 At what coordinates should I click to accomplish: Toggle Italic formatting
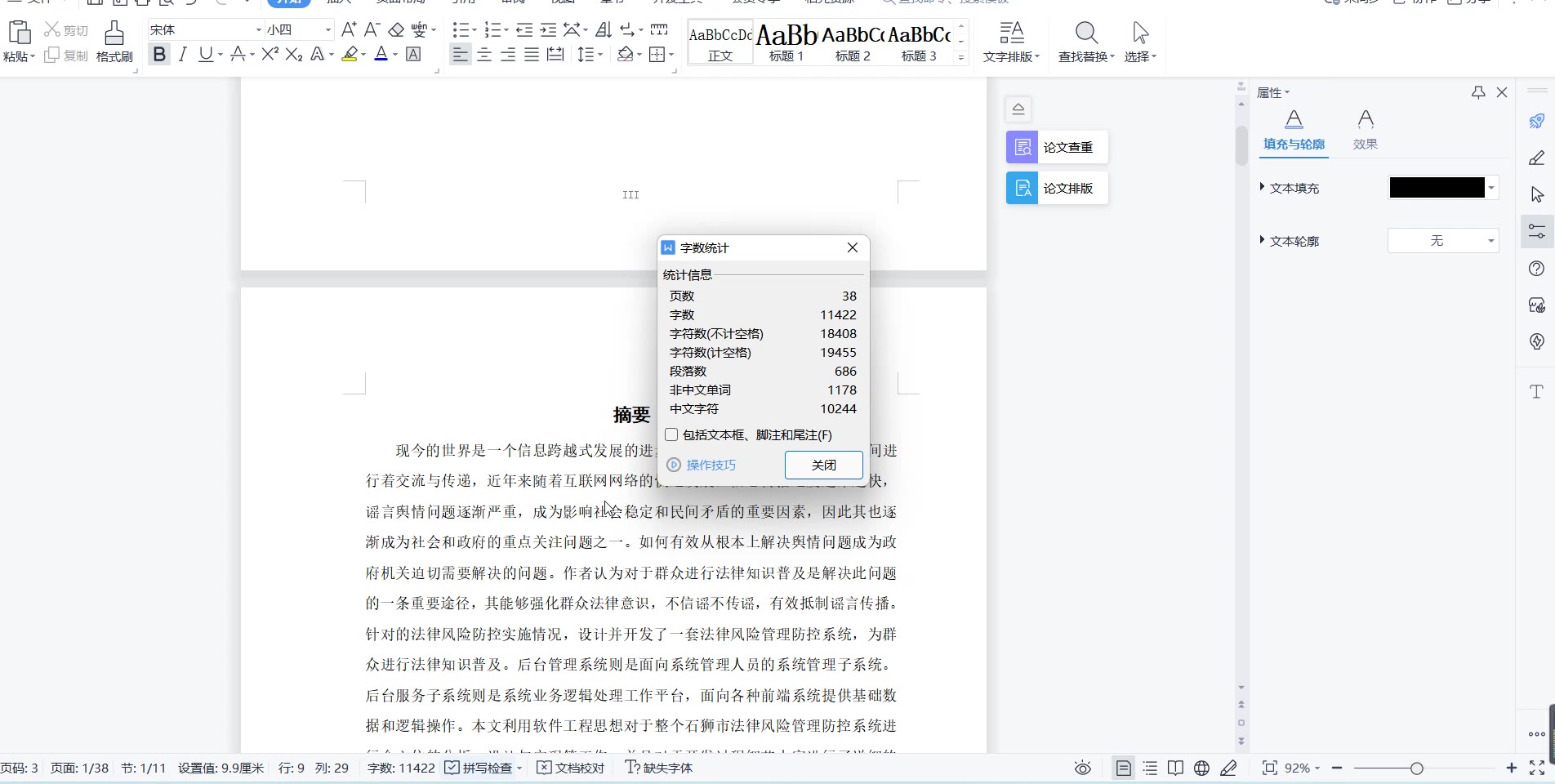point(183,55)
